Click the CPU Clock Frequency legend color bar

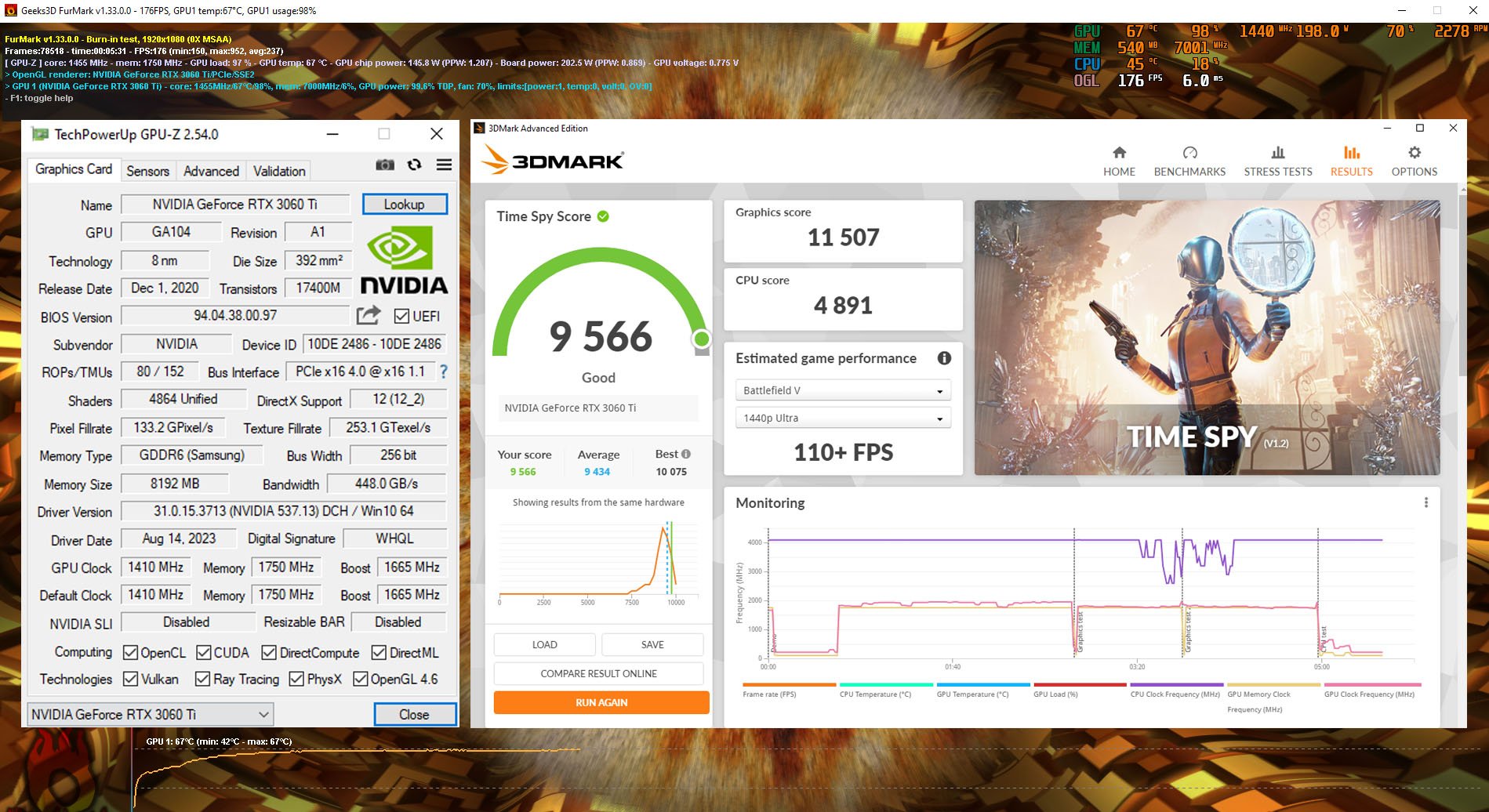click(1177, 684)
